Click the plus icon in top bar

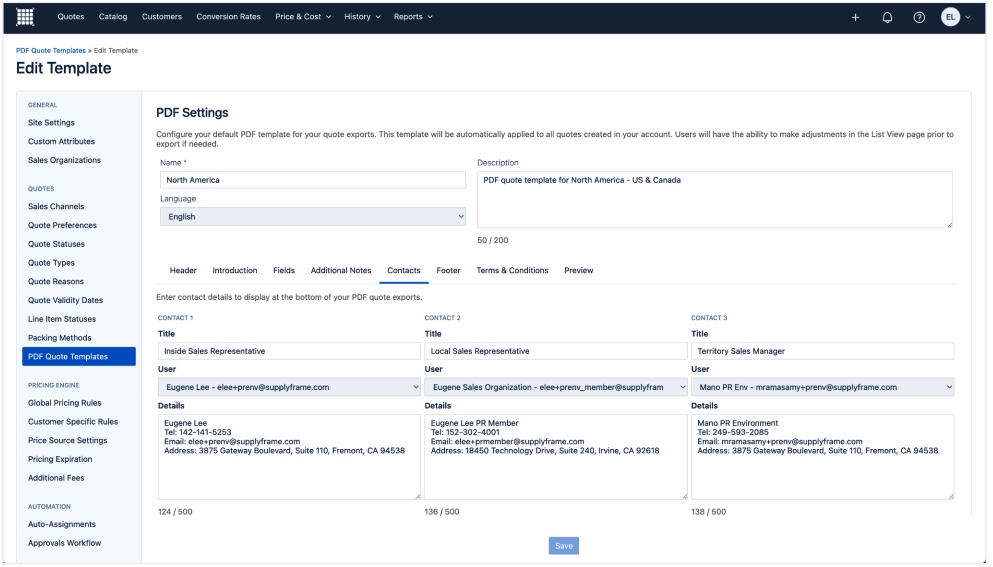pos(855,17)
